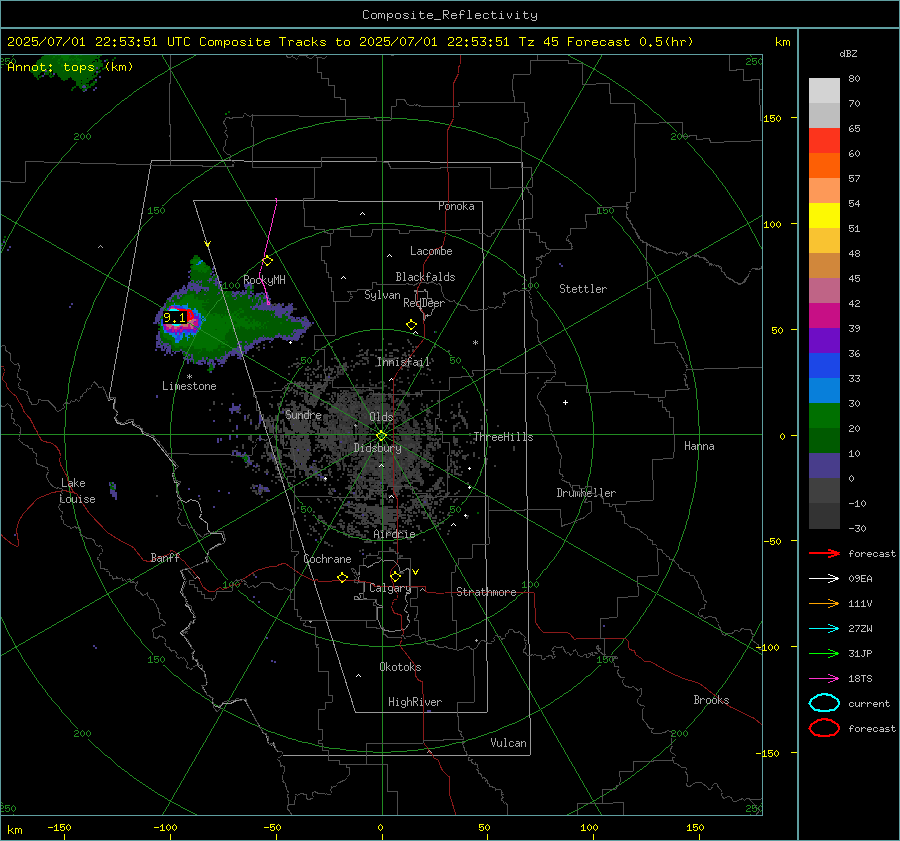Click the Lake Louise label
This screenshot has height=841, width=900.
pos(77,491)
